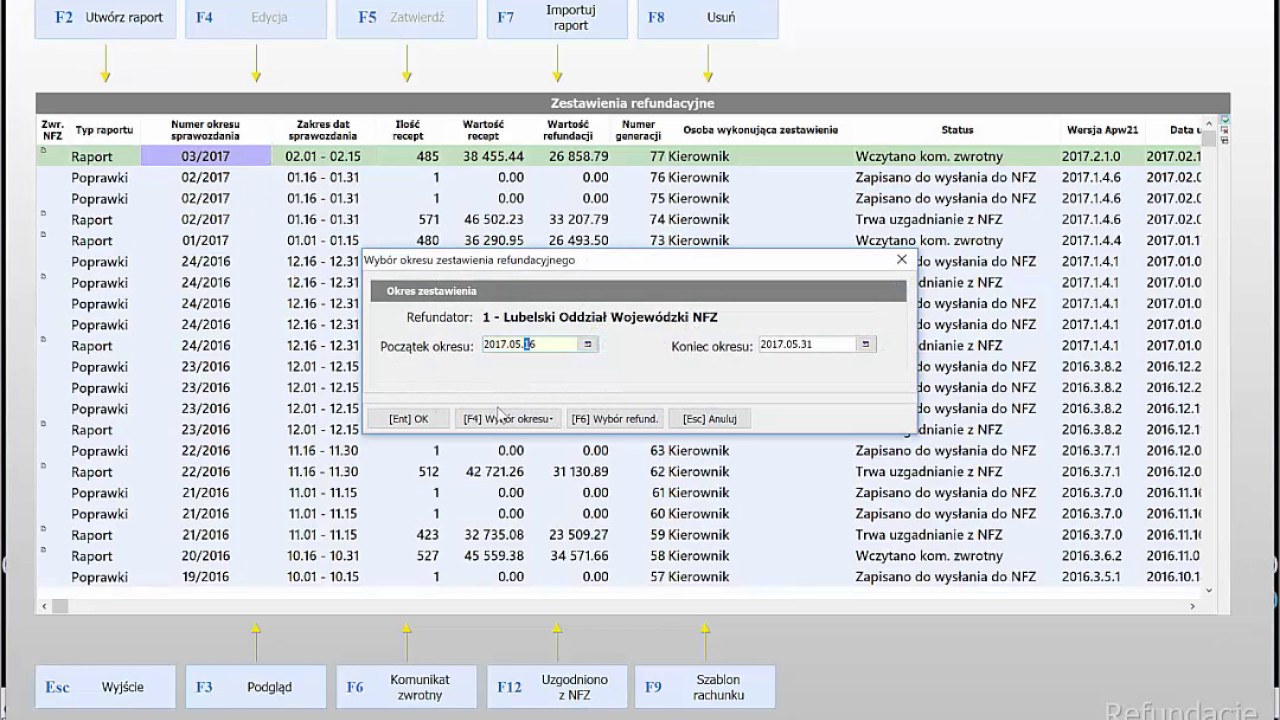Click version 2017.2.1.0 cell
1280x720 pixels.
pos(1091,157)
